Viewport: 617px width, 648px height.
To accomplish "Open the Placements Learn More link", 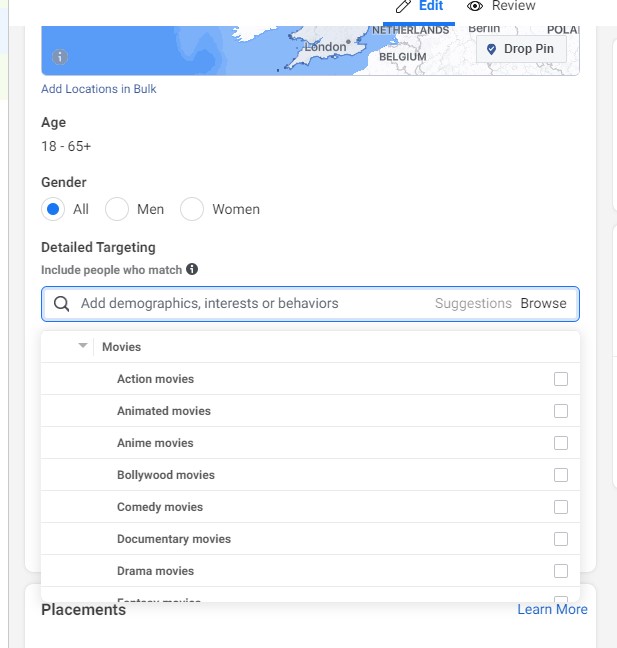I will click(553, 609).
